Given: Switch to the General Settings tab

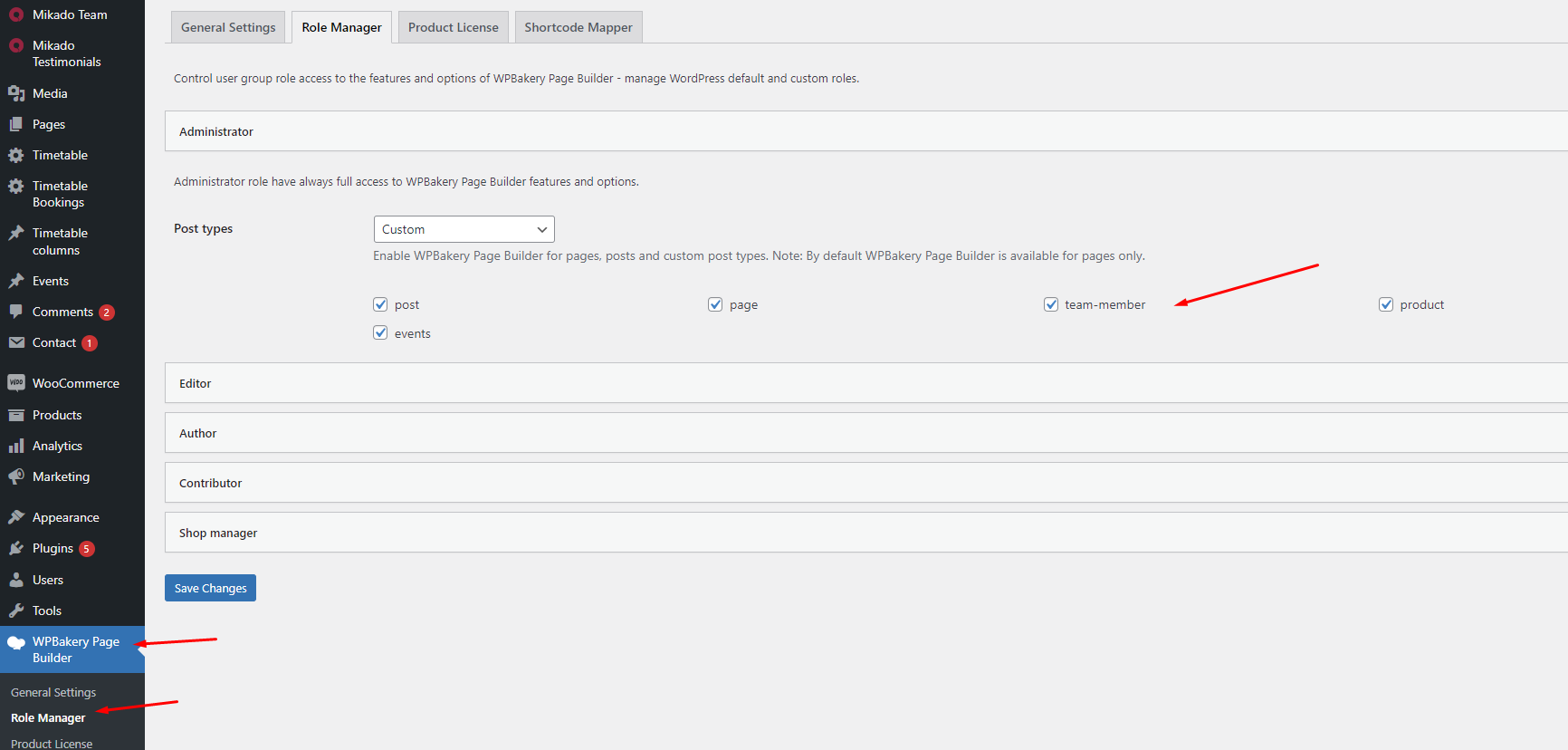Looking at the screenshot, I should coord(228,27).
